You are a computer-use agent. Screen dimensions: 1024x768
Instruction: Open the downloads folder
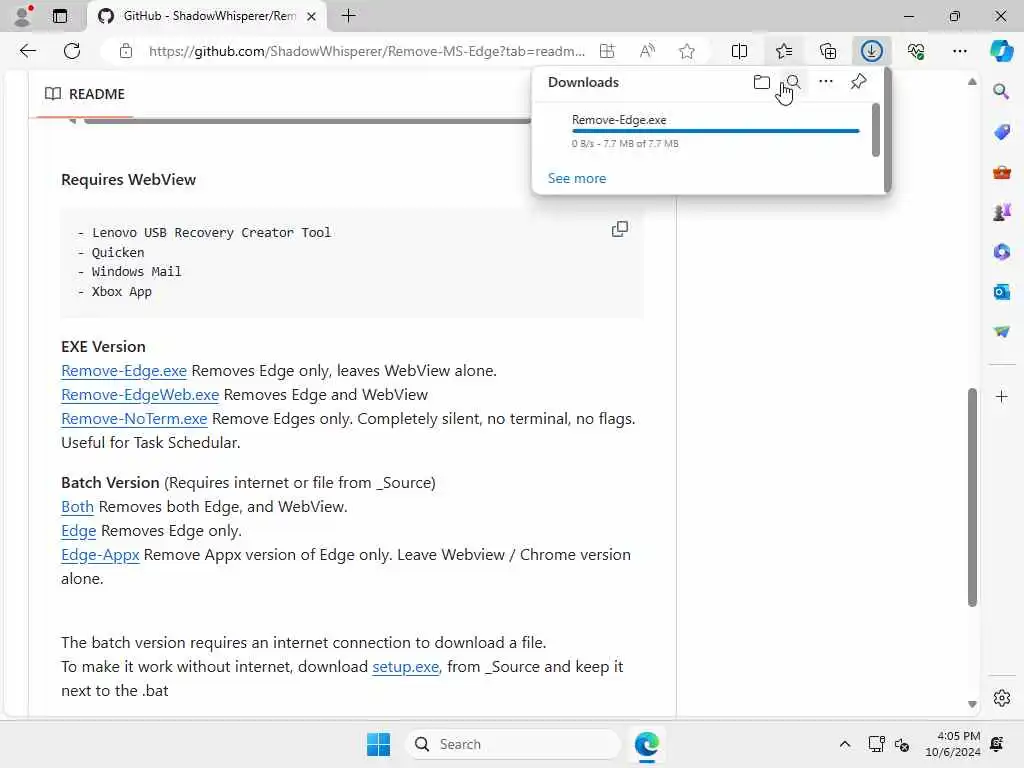tap(761, 82)
